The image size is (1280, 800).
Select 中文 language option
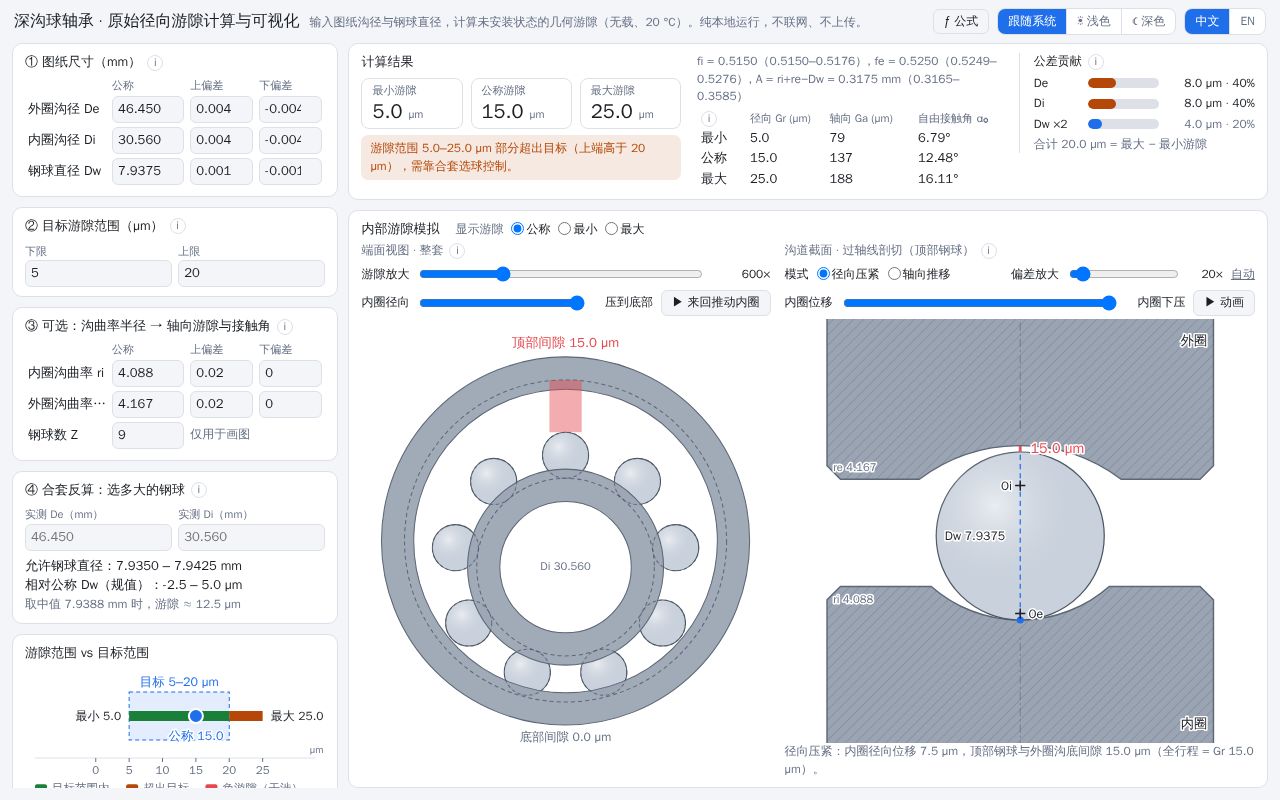point(1207,21)
